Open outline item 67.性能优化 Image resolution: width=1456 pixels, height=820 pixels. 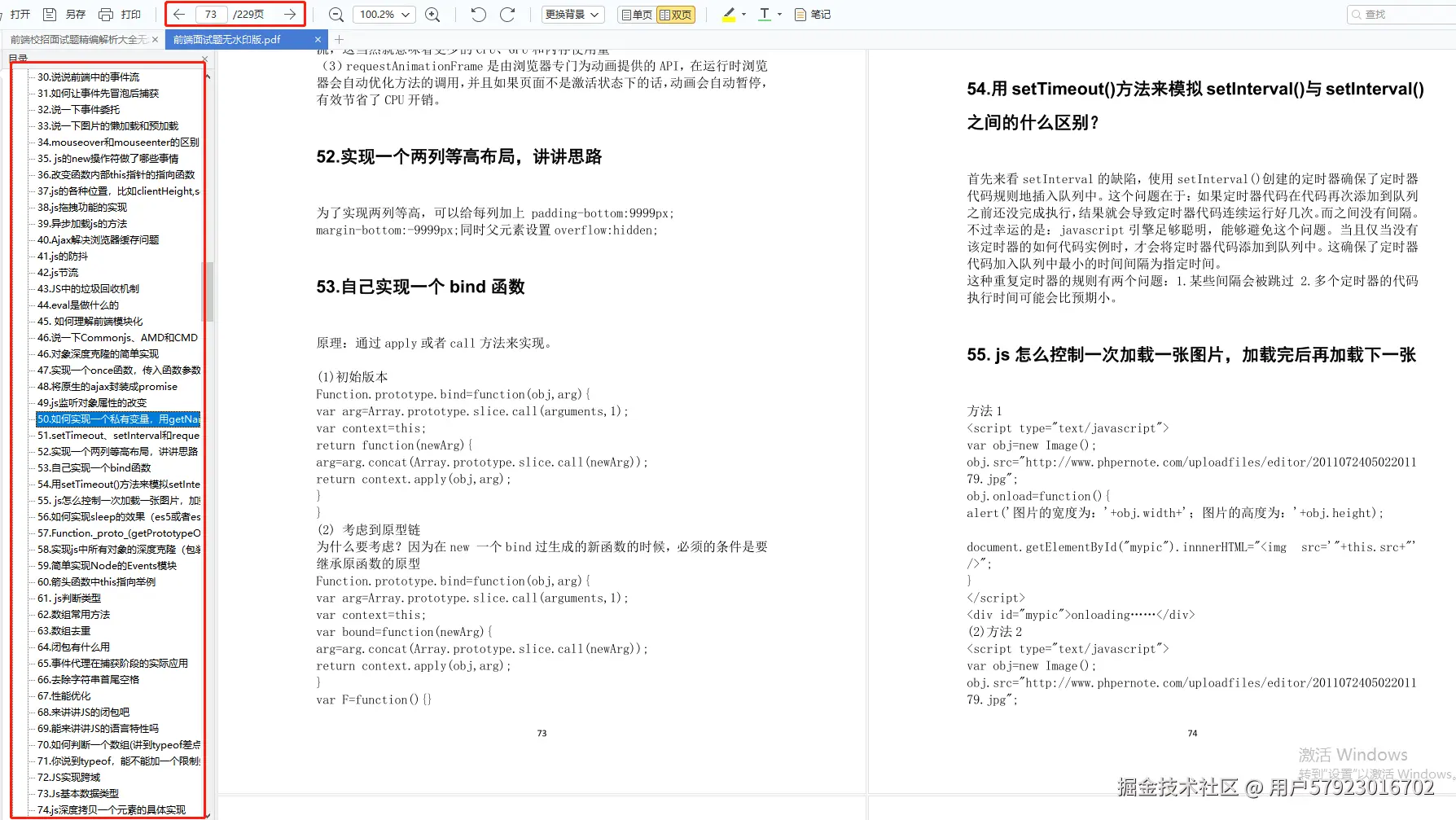coord(64,696)
